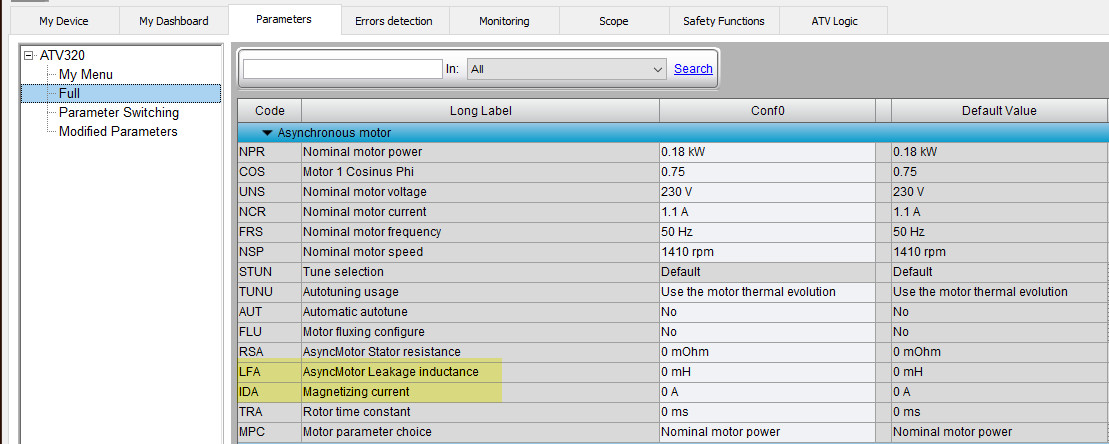The image size is (1109, 444).
Task: Click the 'Magnetizing current' label
Action: (x=356, y=392)
